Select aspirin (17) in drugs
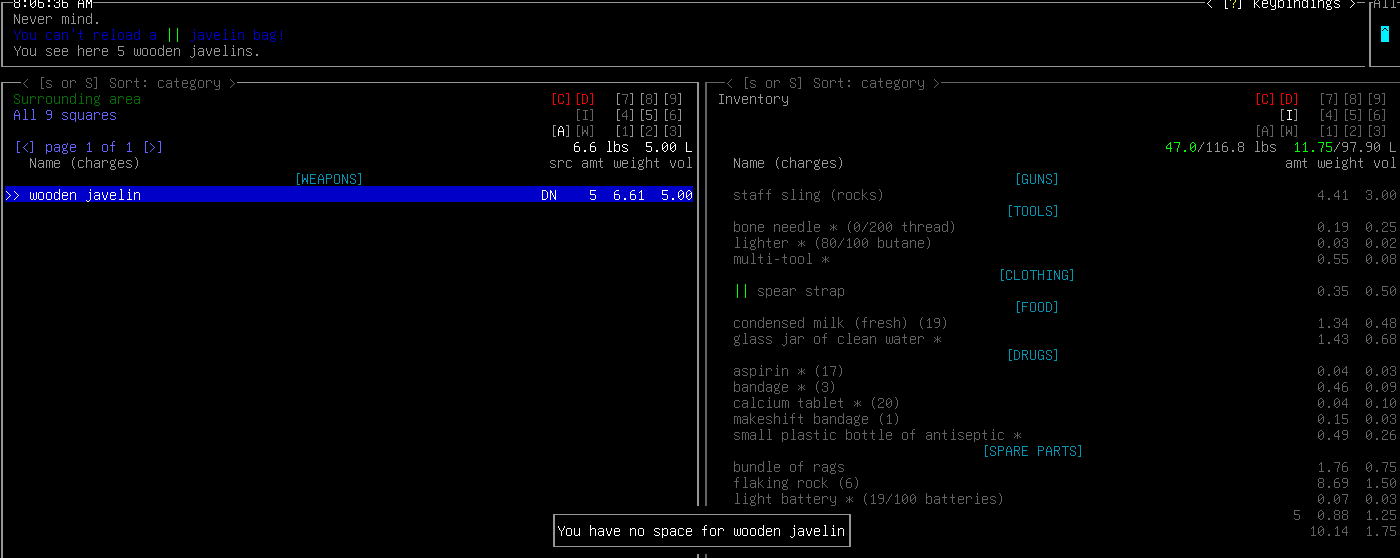1400x558 pixels. [x=1064, y=371]
